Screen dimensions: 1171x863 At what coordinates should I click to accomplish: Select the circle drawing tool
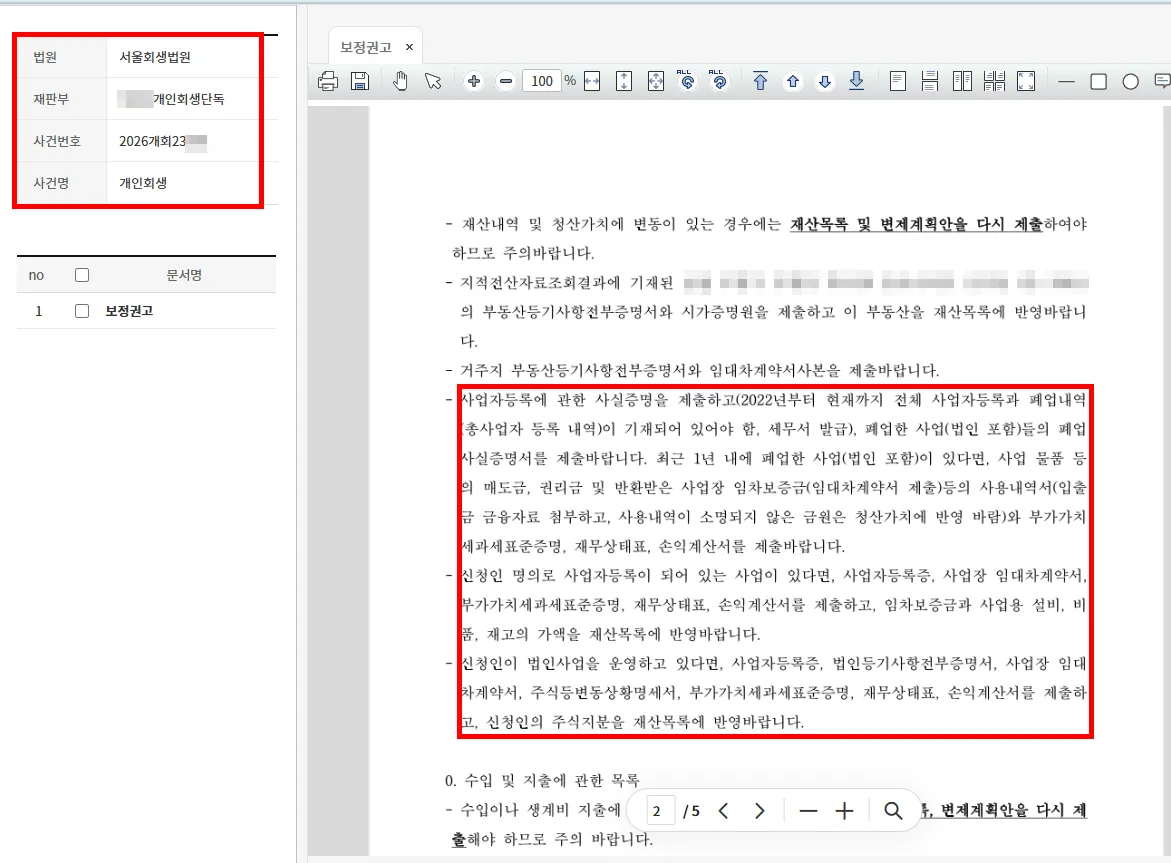[x=1131, y=81]
